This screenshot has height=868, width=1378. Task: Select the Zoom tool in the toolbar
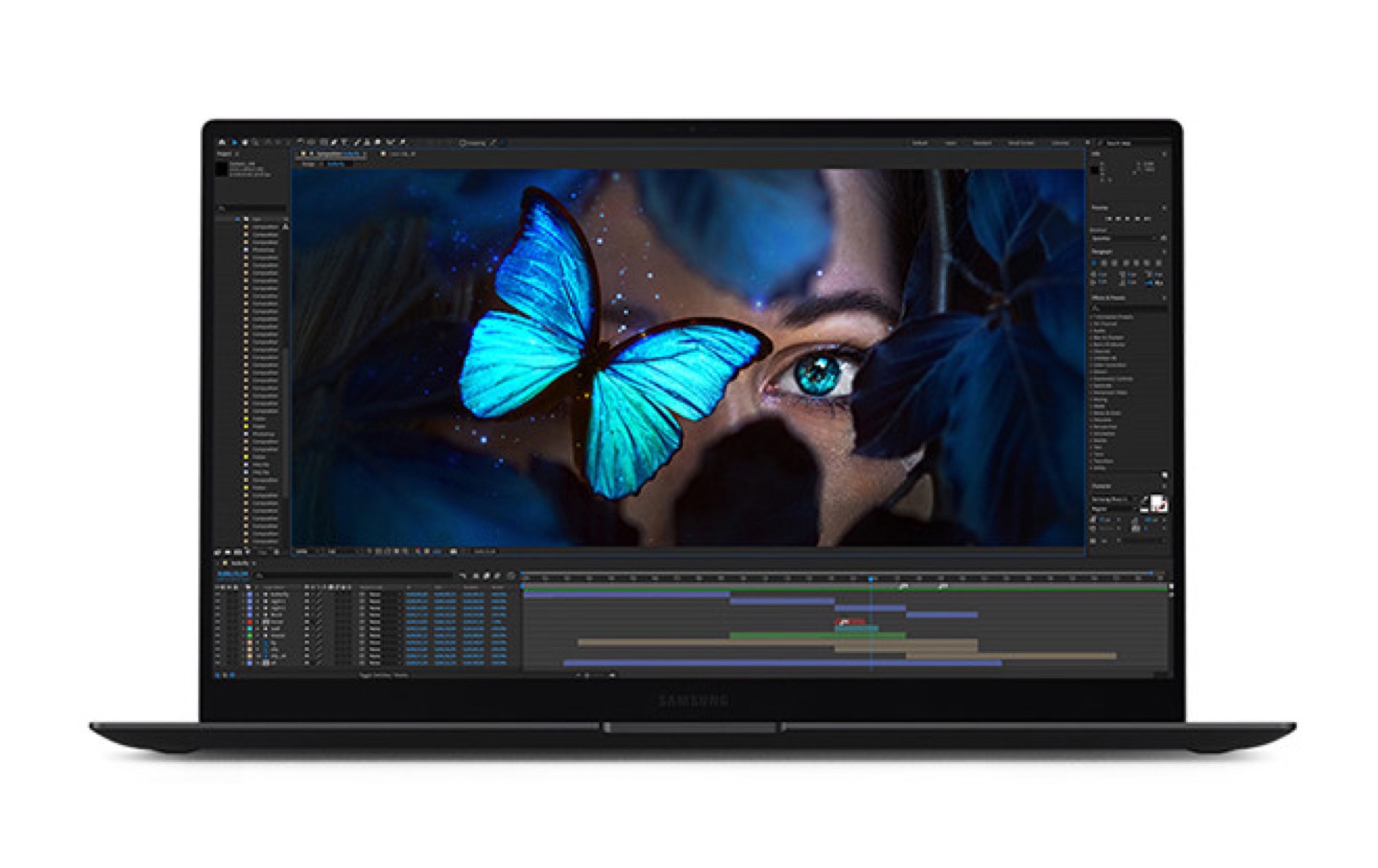click(255, 143)
